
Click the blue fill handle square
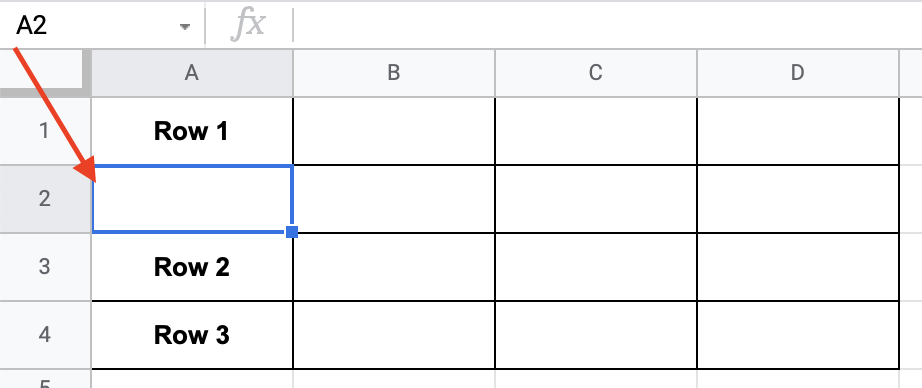tap(292, 232)
